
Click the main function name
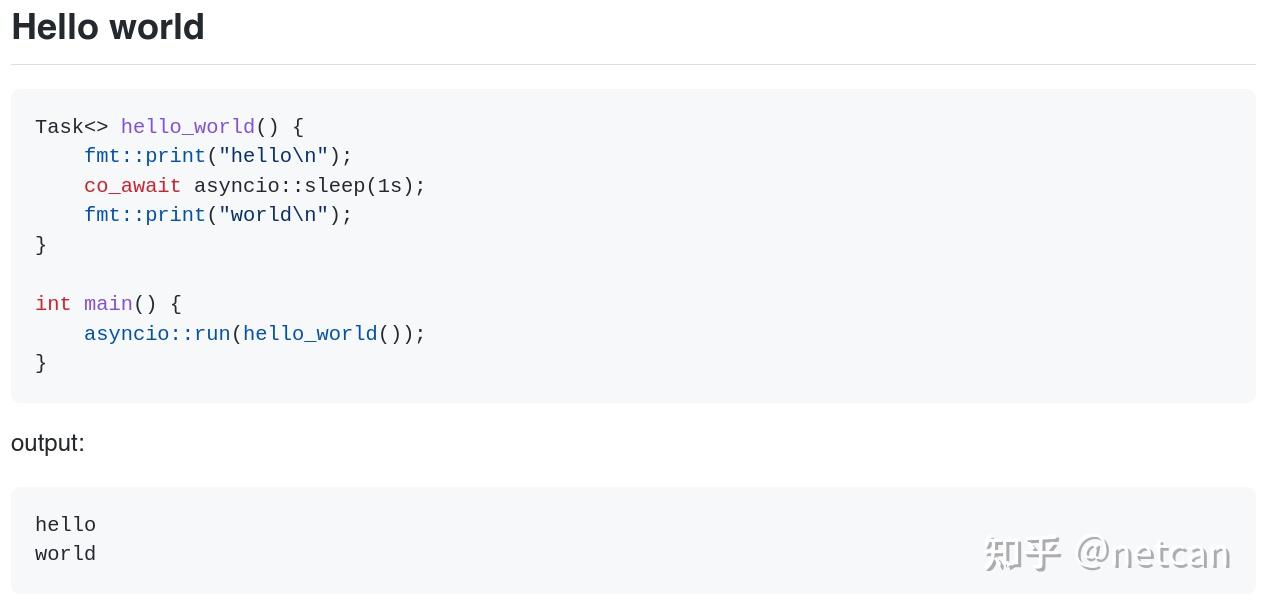108,304
